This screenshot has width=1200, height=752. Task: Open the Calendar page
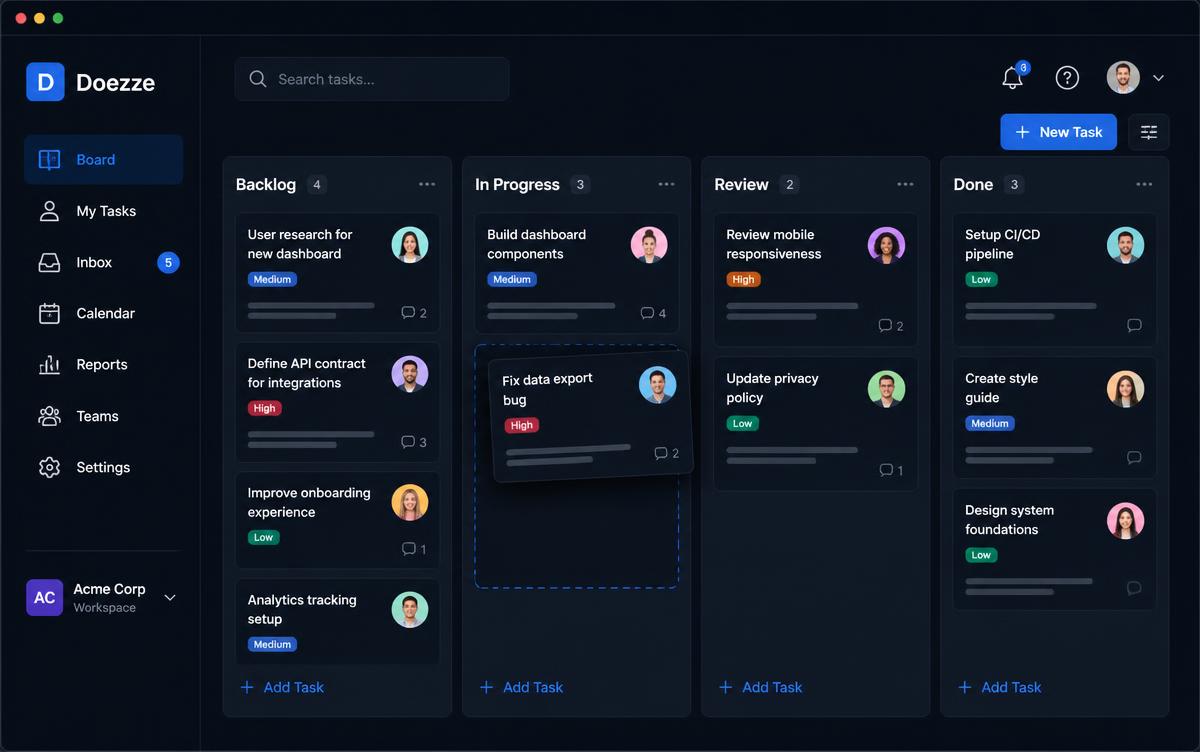click(x=104, y=313)
